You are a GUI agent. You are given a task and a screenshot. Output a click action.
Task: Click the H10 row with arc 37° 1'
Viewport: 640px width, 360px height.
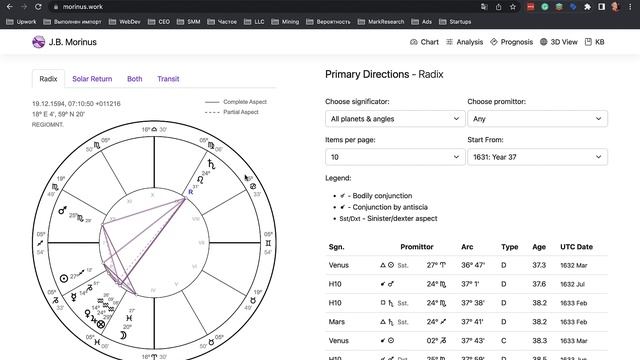tap(467, 284)
